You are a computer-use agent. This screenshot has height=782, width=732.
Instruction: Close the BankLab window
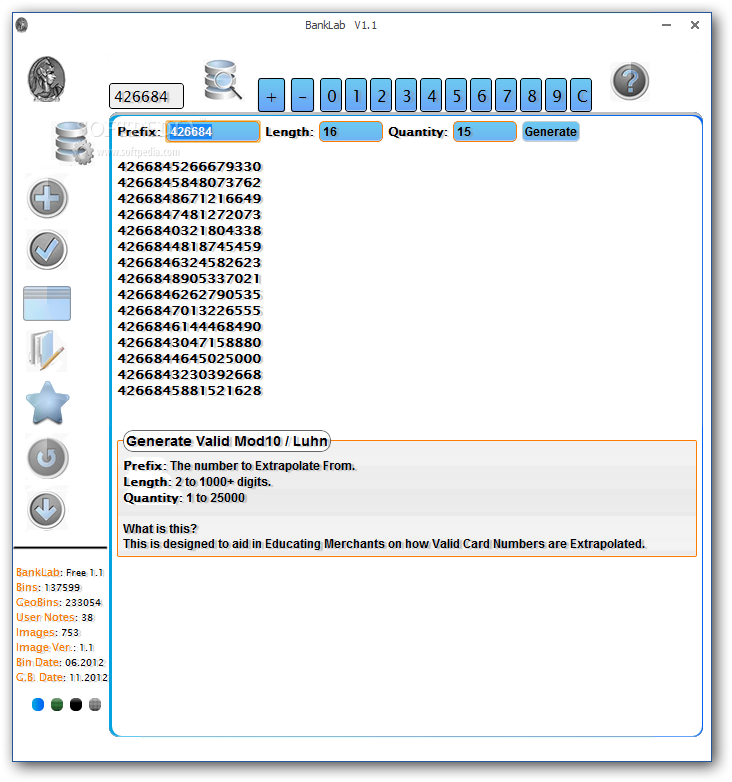click(x=695, y=25)
